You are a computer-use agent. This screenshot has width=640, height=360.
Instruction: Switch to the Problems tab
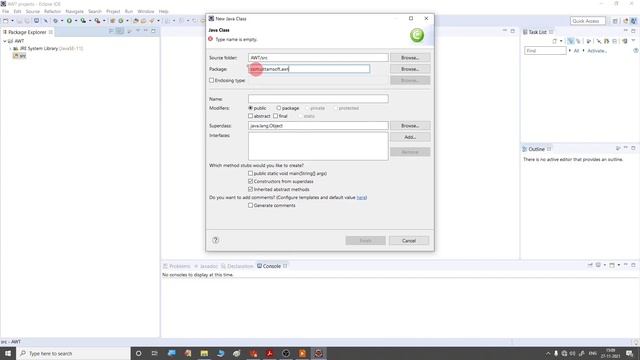(177, 266)
